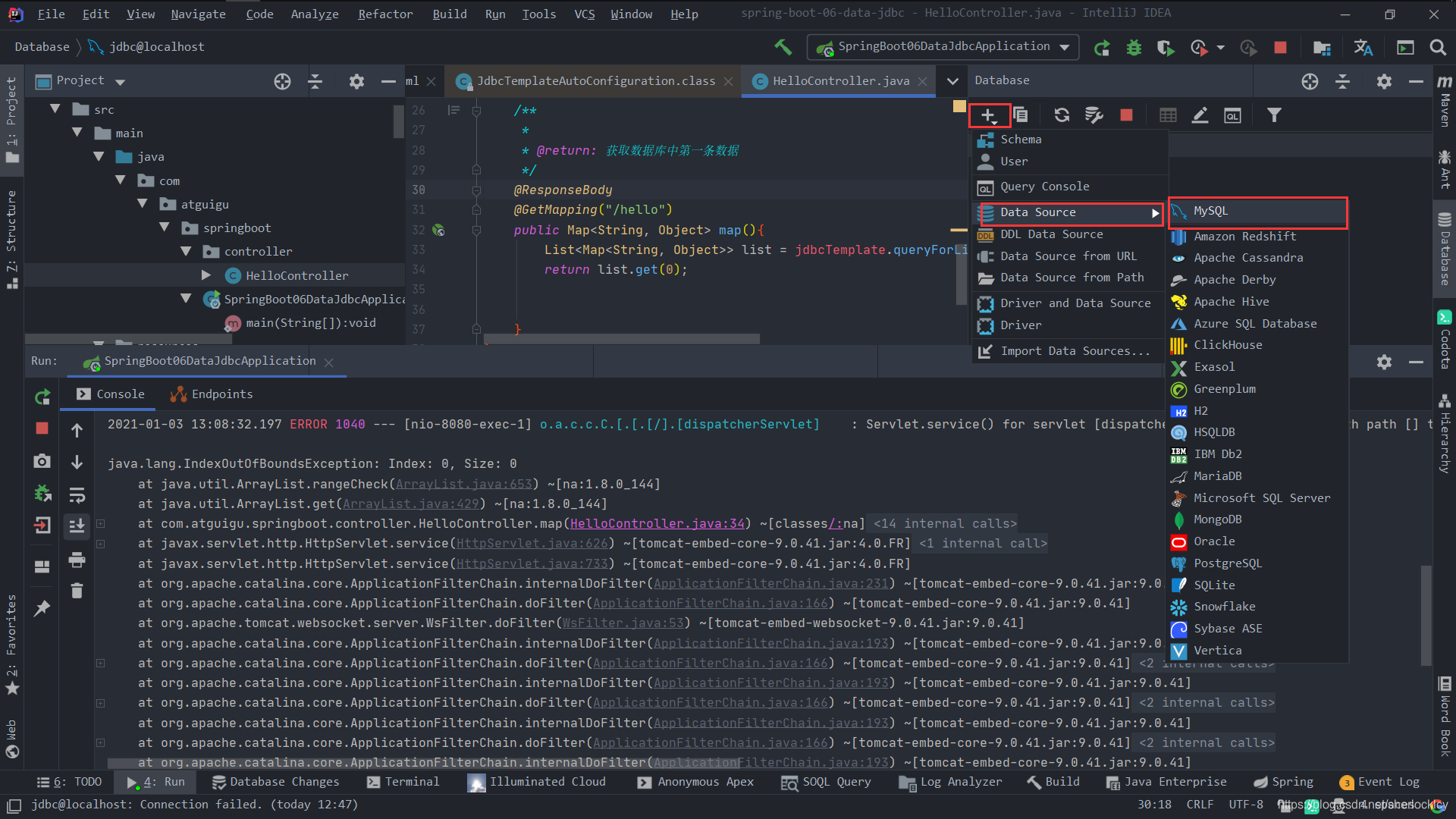Click the Project panel vertical scrollbar
This screenshot has height=819, width=1456.
398,121
